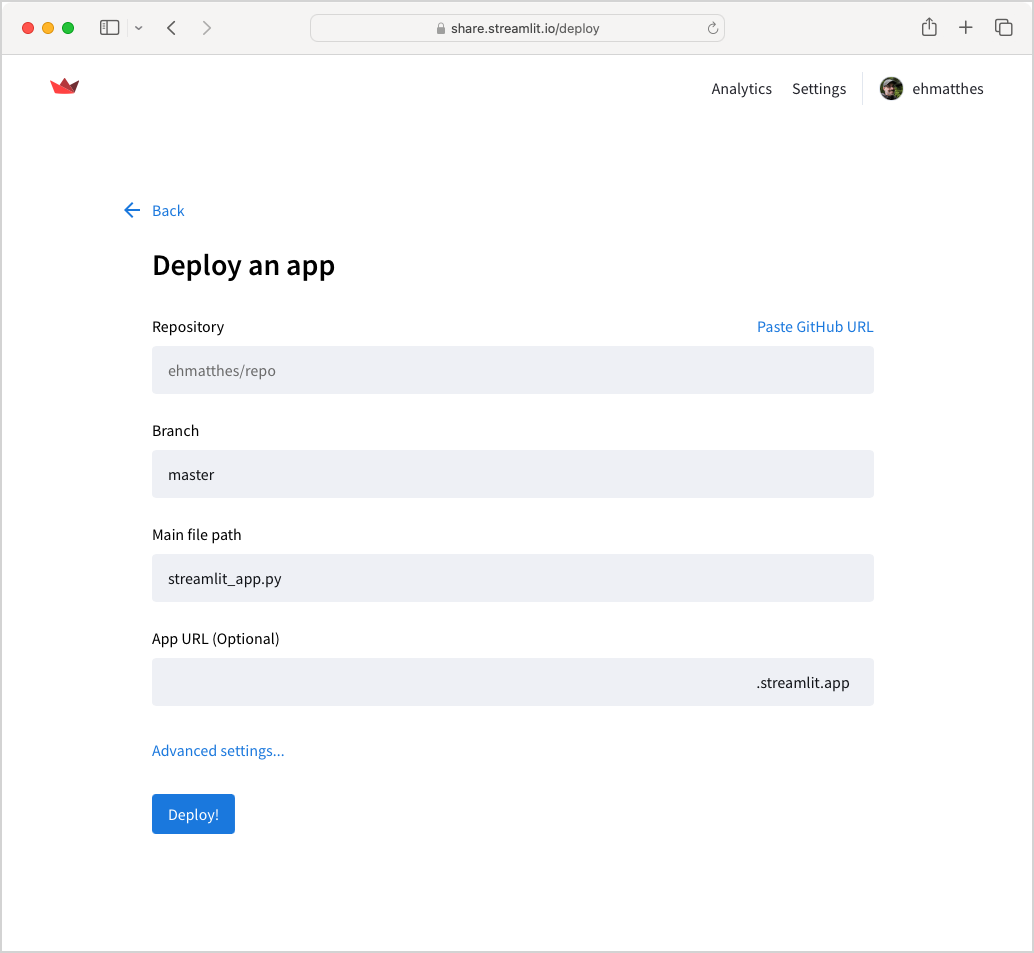Follow the Back link
Viewport: 1034px width, 953px height.
(168, 211)
